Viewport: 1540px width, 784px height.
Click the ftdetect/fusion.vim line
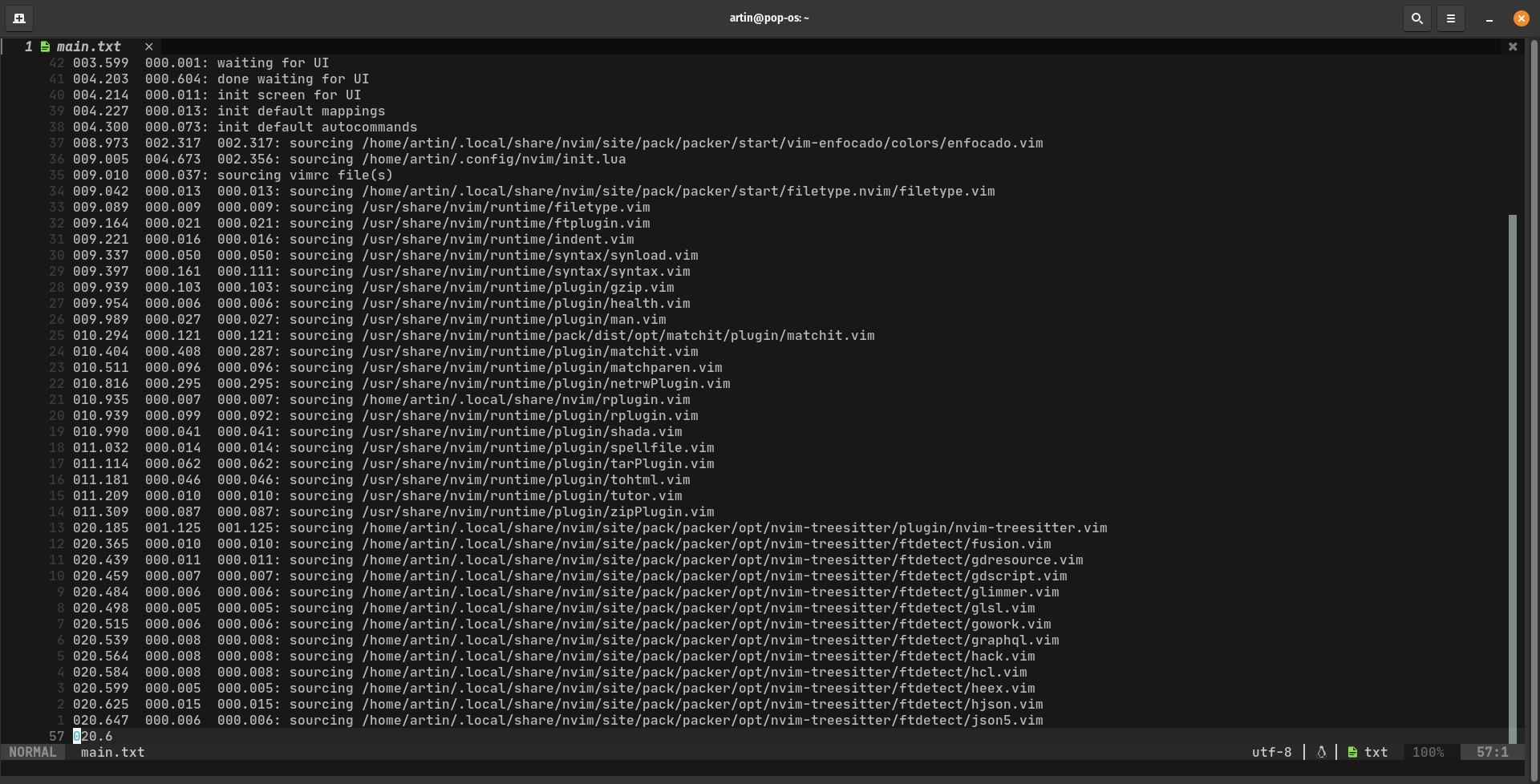tap(561, 544)
